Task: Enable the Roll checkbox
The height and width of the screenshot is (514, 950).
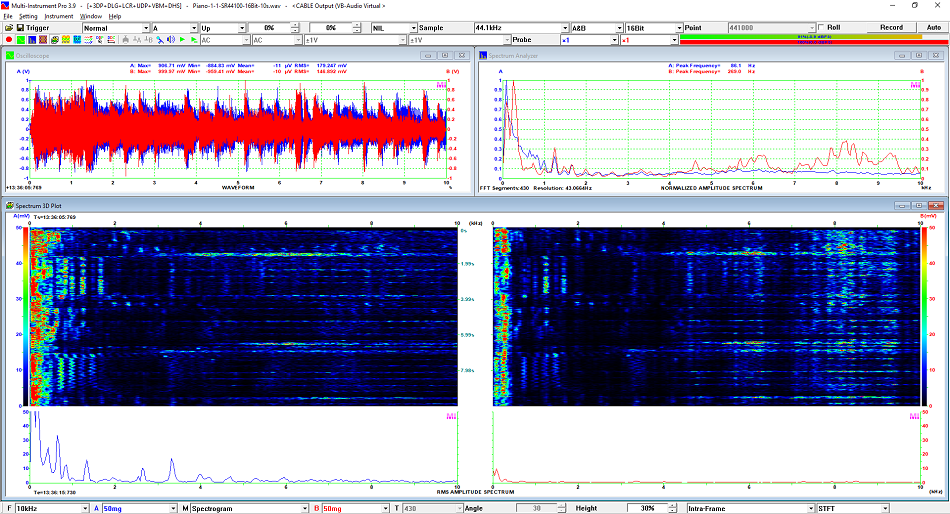Action: pos(821,27)
